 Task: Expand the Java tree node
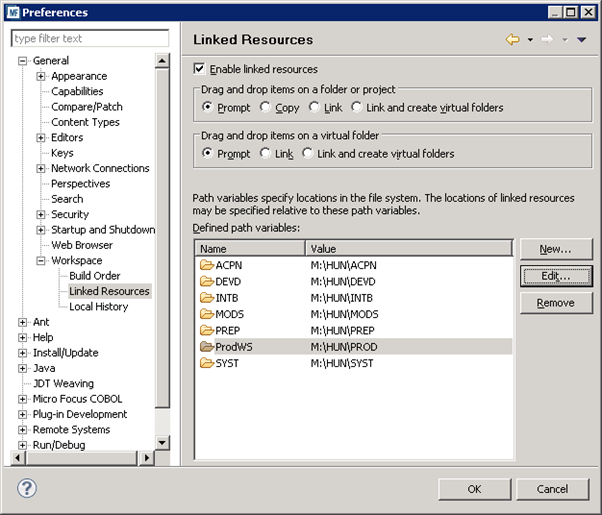[x=23, y=368]
